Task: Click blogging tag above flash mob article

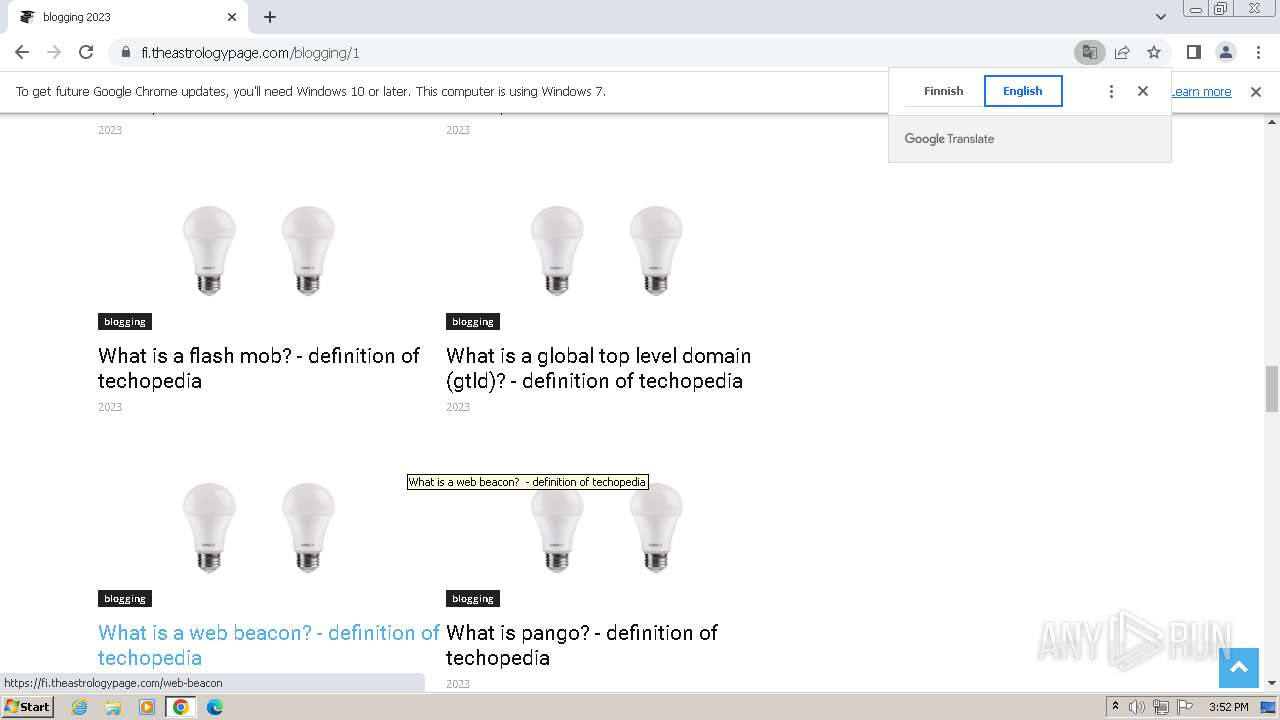Action: (x=125, y=321)
